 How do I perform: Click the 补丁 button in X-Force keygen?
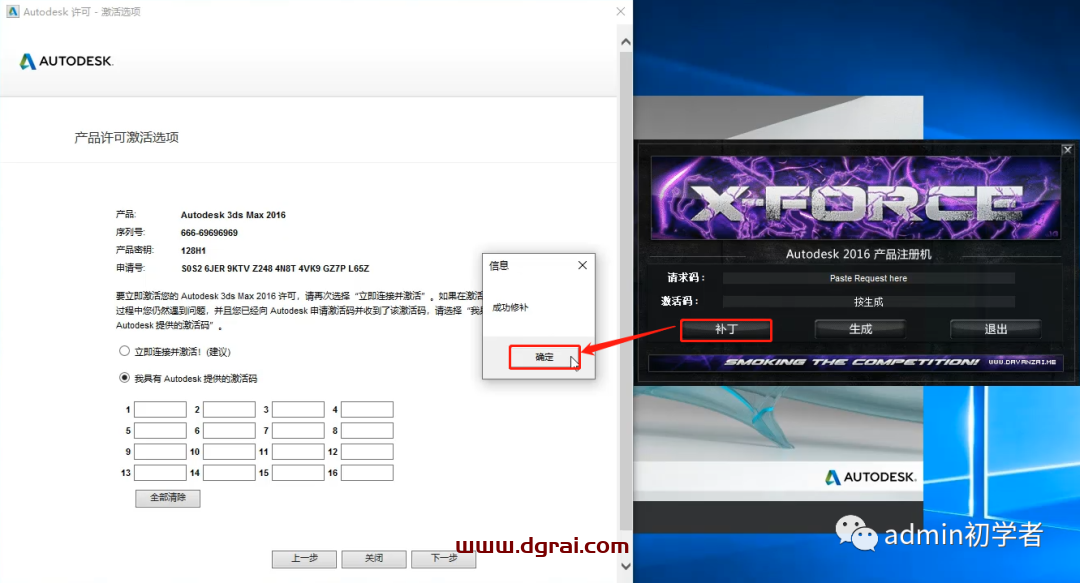click(x=726, y=329)
